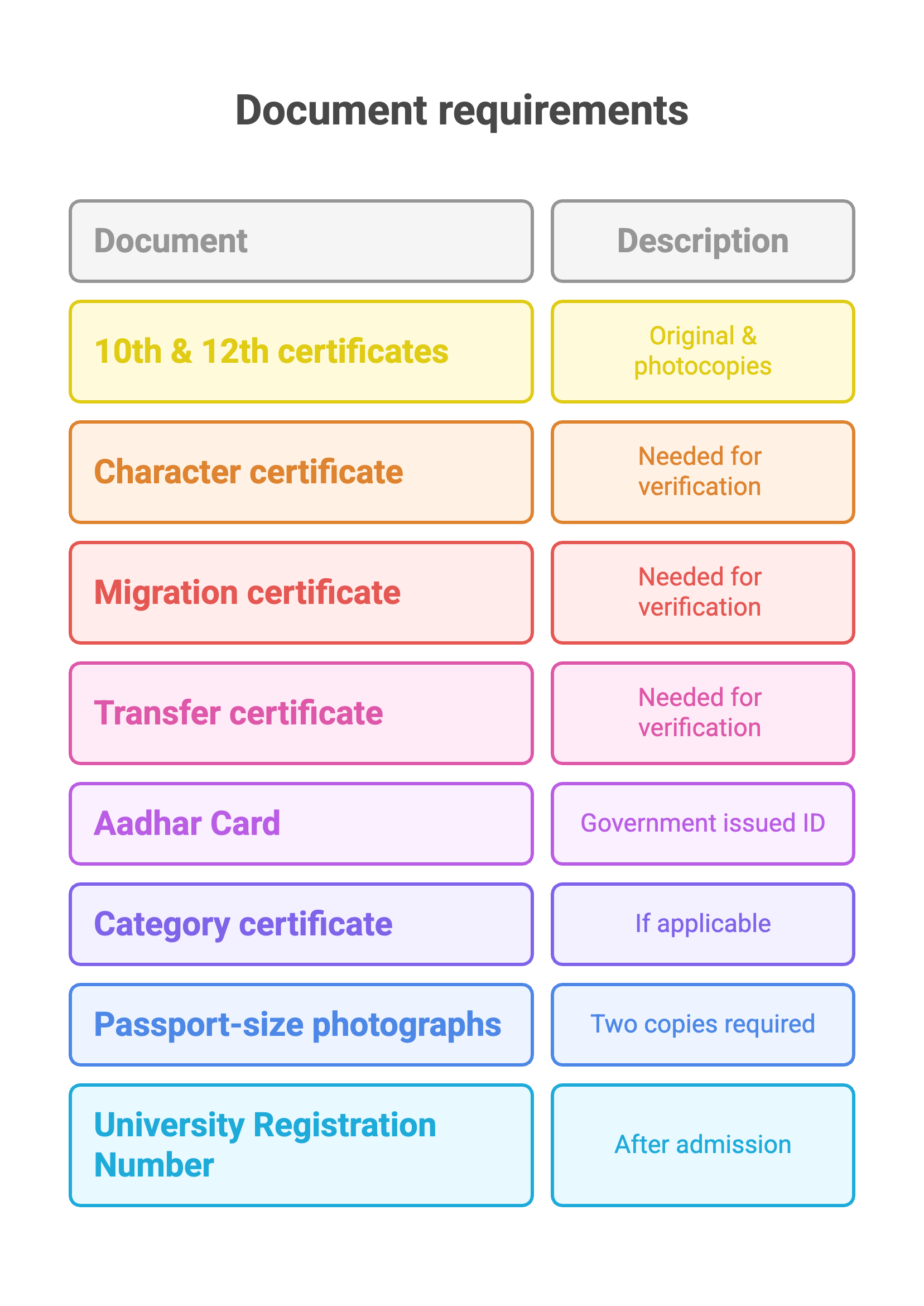Click the 'If applicable' description box
The height and width of the screenshot is (1306, 924).
(702, 924)
